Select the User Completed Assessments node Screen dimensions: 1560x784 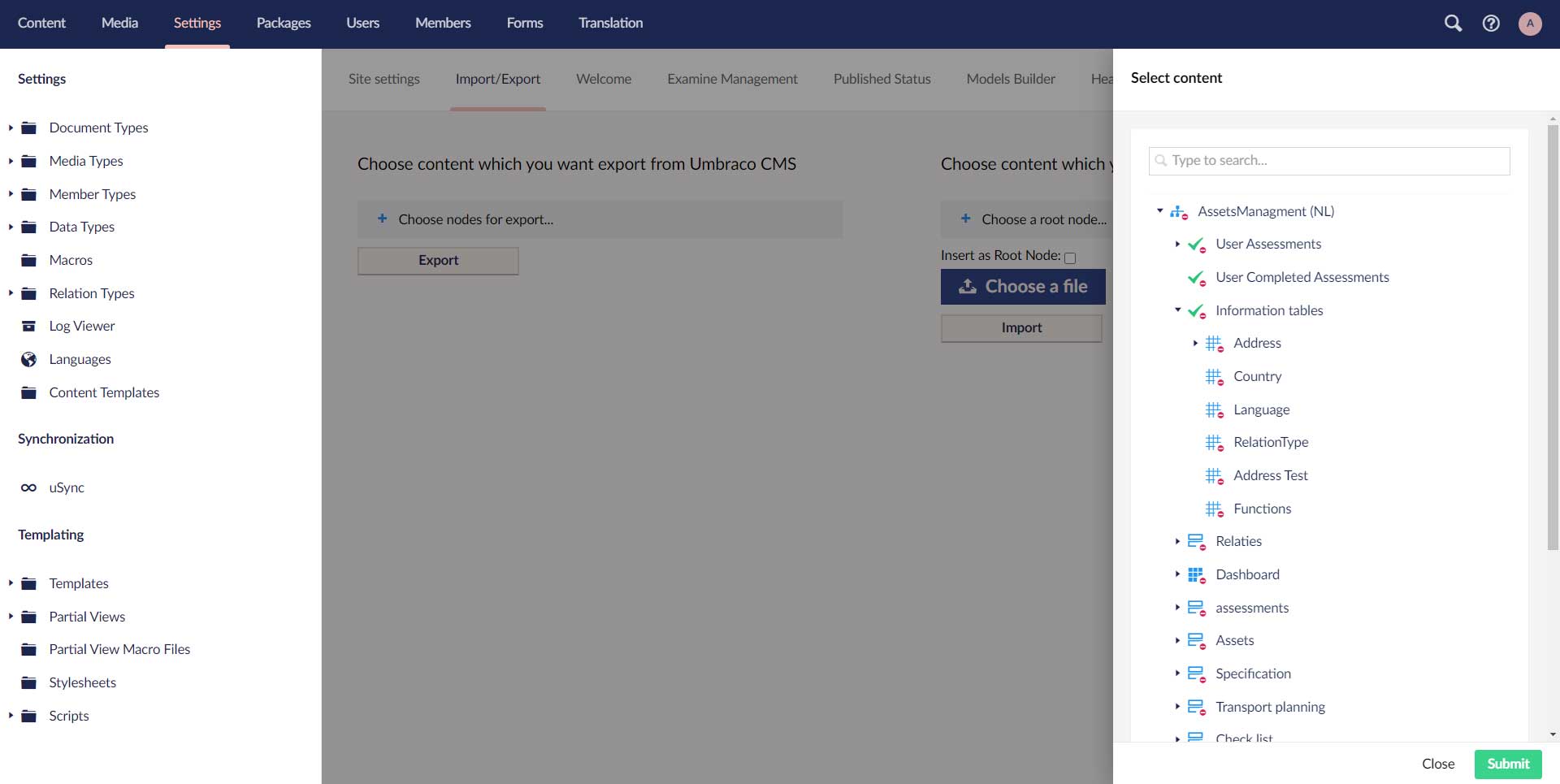click(1302, 278)
